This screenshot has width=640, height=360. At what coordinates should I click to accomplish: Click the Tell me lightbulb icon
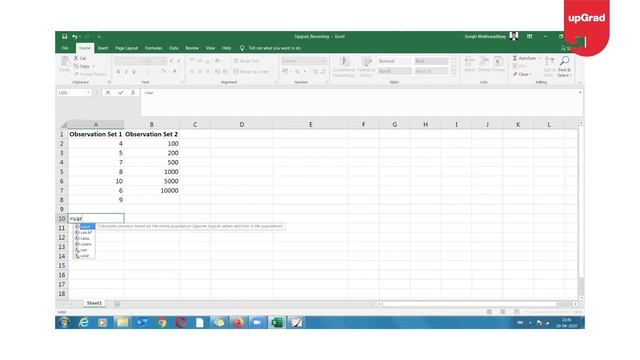pyautogui.click(x=242, y=48)
